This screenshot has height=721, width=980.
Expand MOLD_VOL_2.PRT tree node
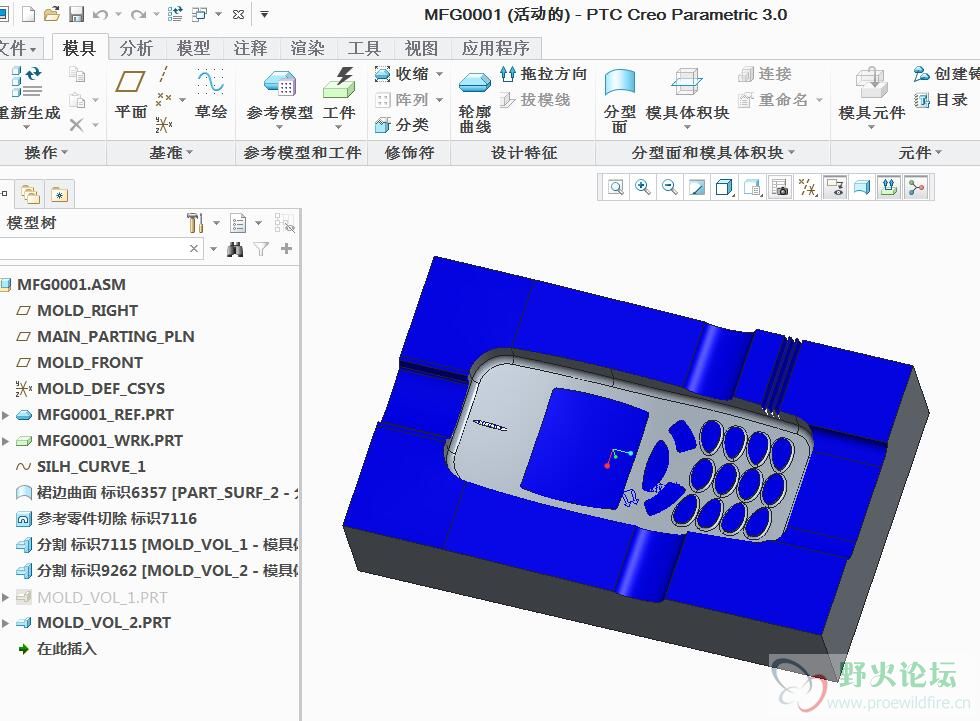6,623
